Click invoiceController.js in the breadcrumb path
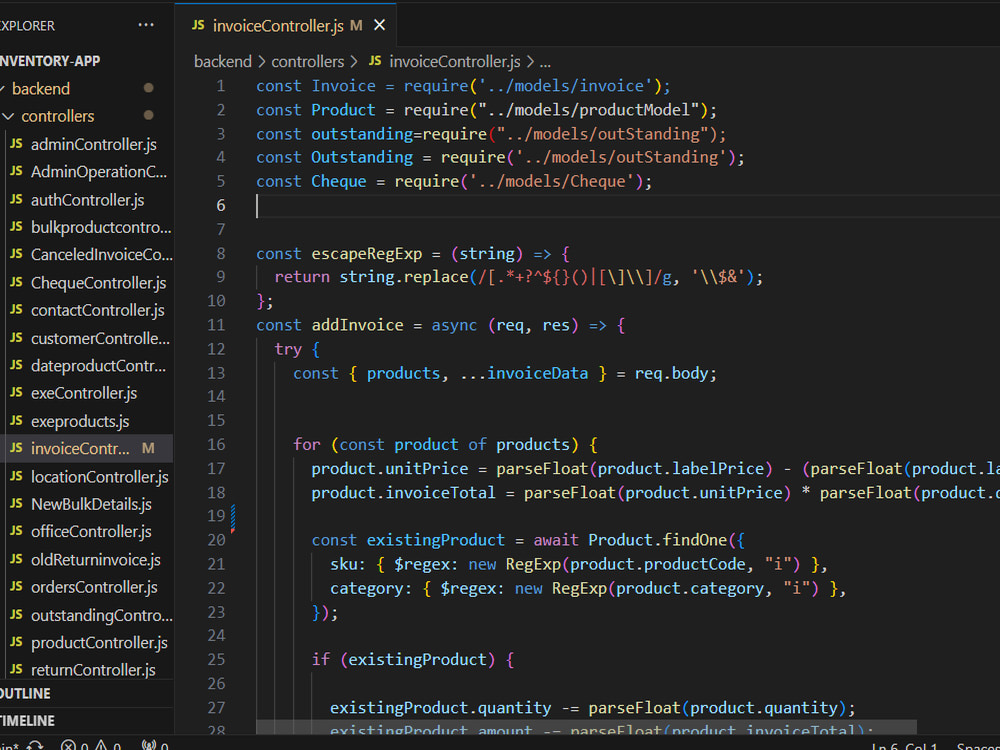This screenshot has height=750, width=1000. pos(455,62)
